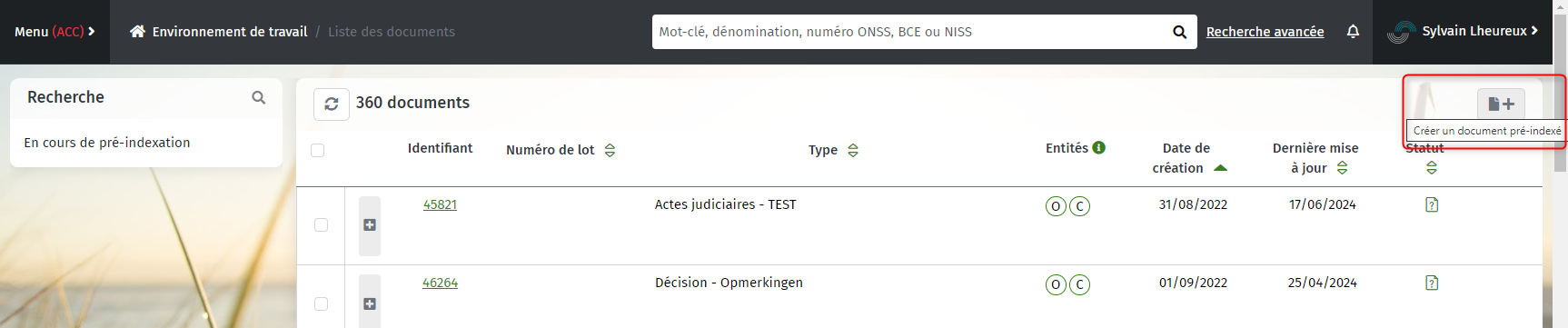Open the notifications bell

[x=1353, y=32]
